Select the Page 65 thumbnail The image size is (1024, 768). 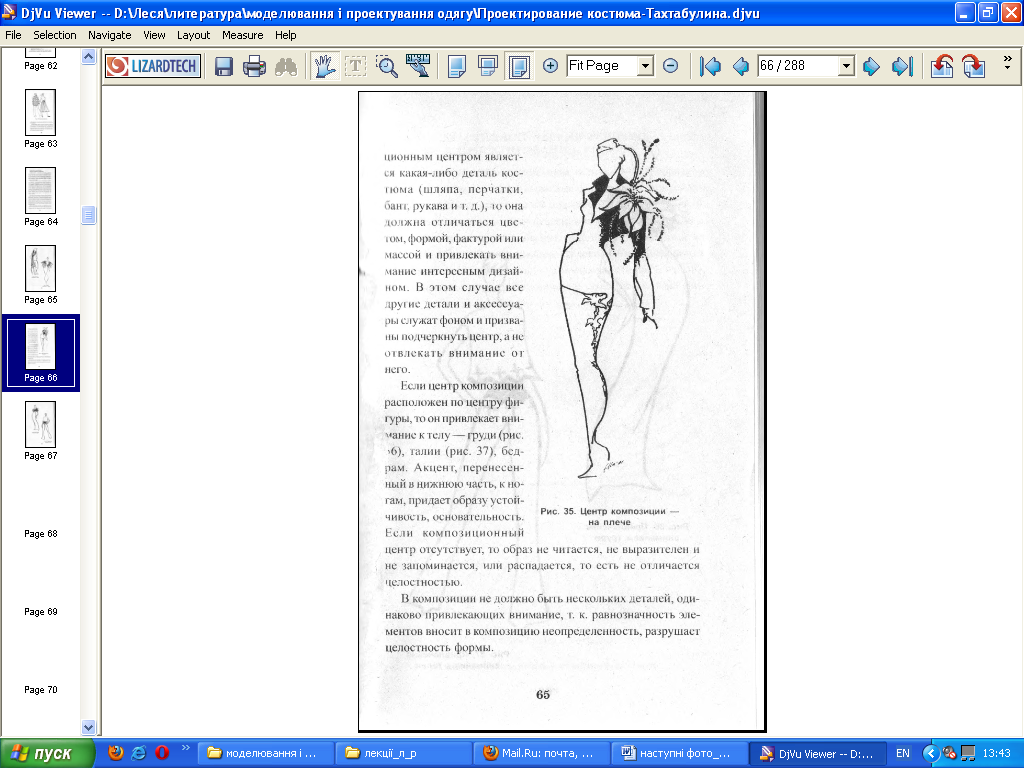(40, 268)
